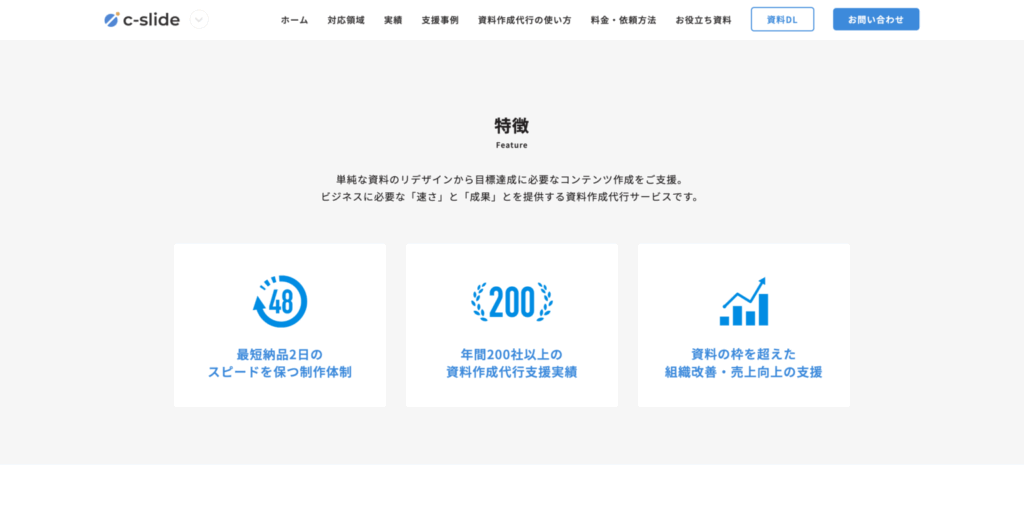Image resolution: width=1024 pixels, height=505 pixels.
Task: Click the Feature subtitle under the heading
Action: pos(511,145)
